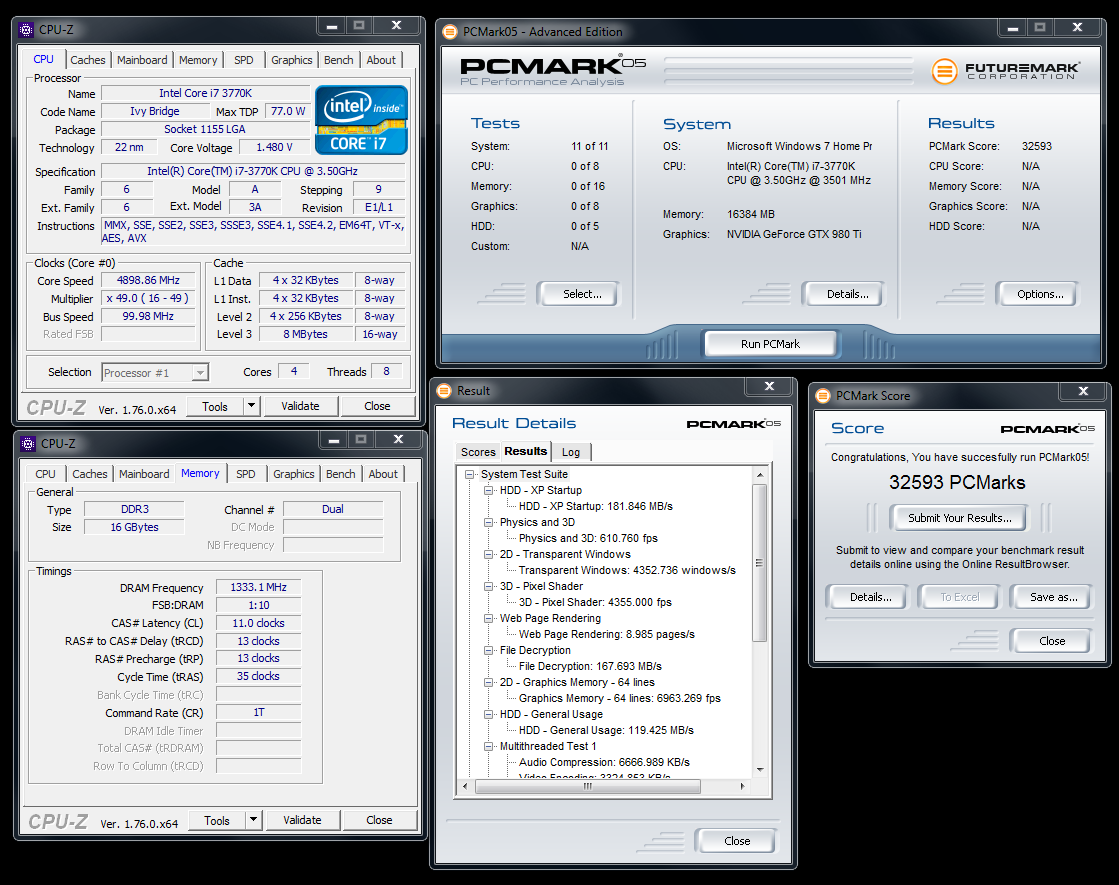Screen dimensions: 1119x885
Task: Click the Name field showing Intel Core i7 3770K
Action: (x=206, y=93)
